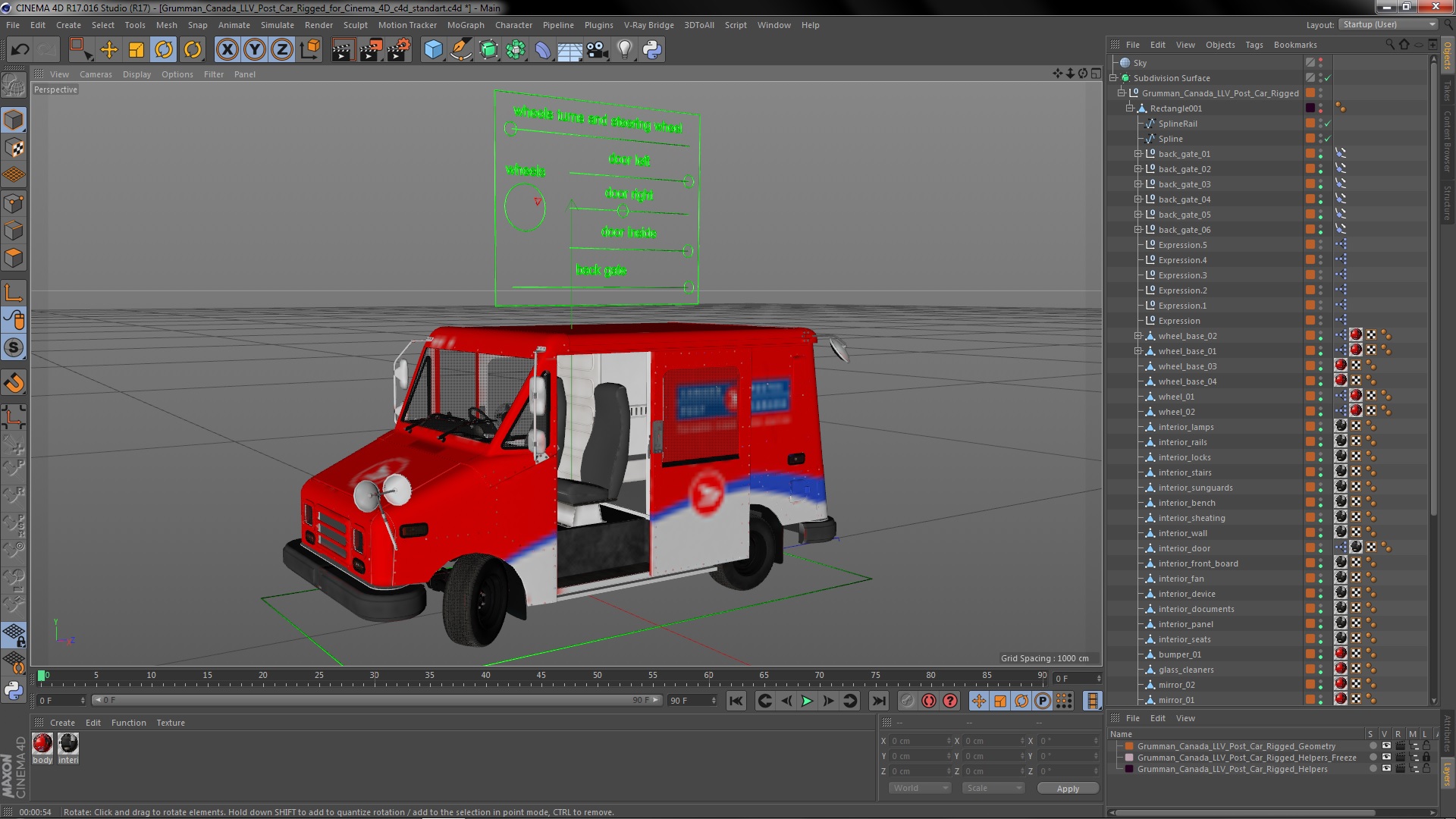Toggle SplineRail enable checkmark
The width and height of the screenshot is (1456, 819).
point(1328,124)
